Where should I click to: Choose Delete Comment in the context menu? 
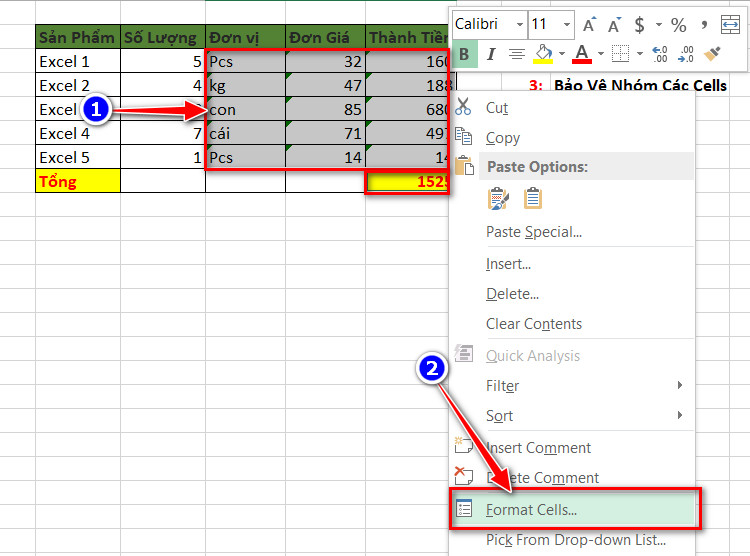point(542,478)
